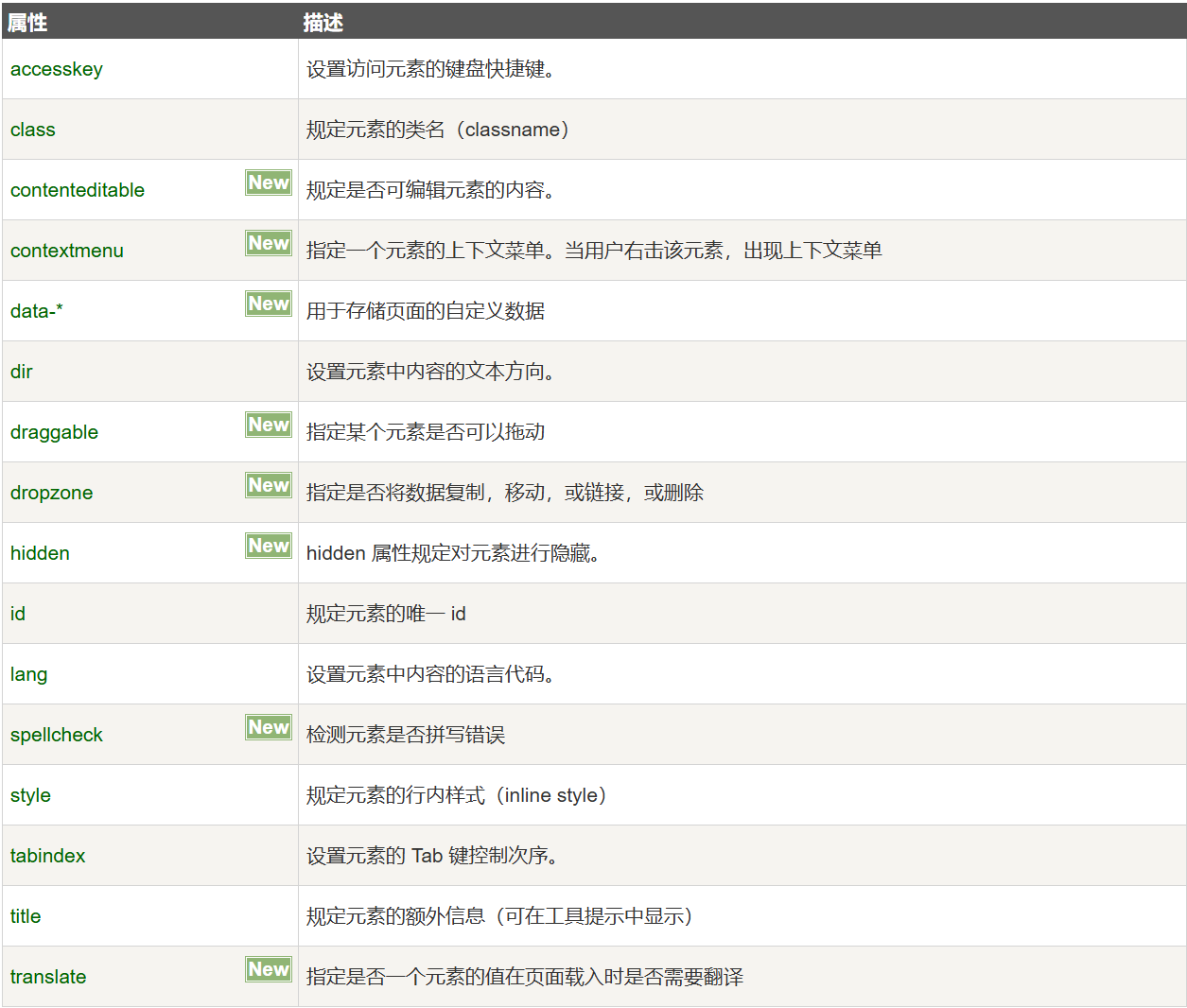Click the New badge beside draggable
1187x1008 pixels.
[x=269, y=425]
